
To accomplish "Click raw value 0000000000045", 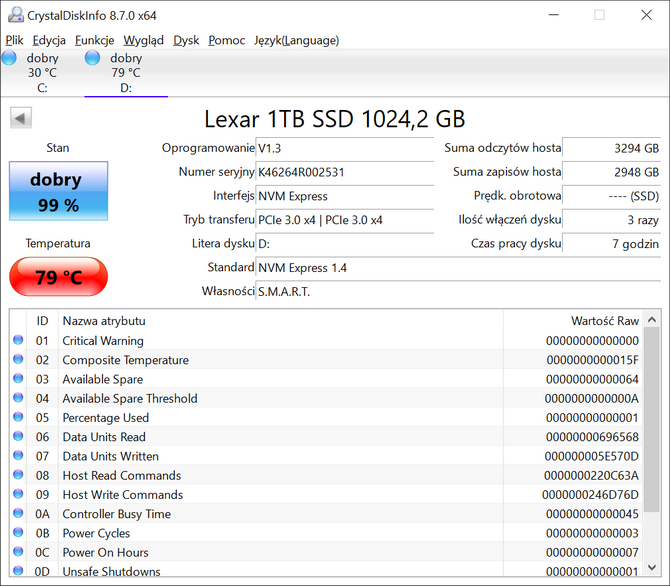I will [x=592, y=514].
